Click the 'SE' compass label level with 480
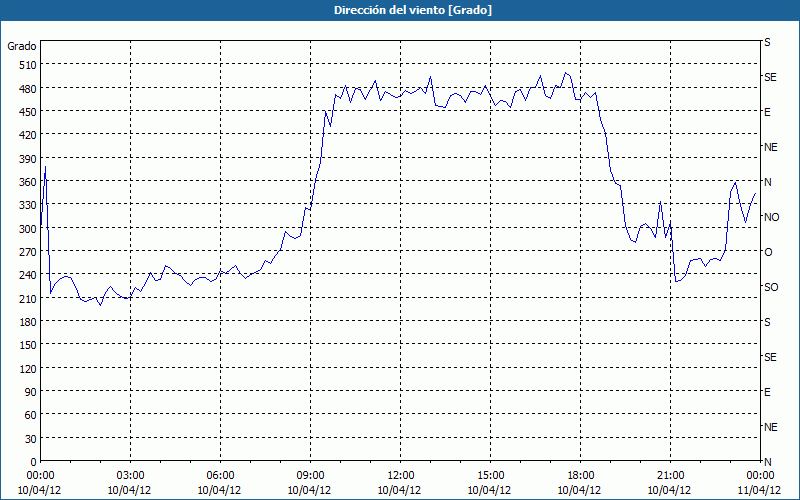 coord(770,77)
